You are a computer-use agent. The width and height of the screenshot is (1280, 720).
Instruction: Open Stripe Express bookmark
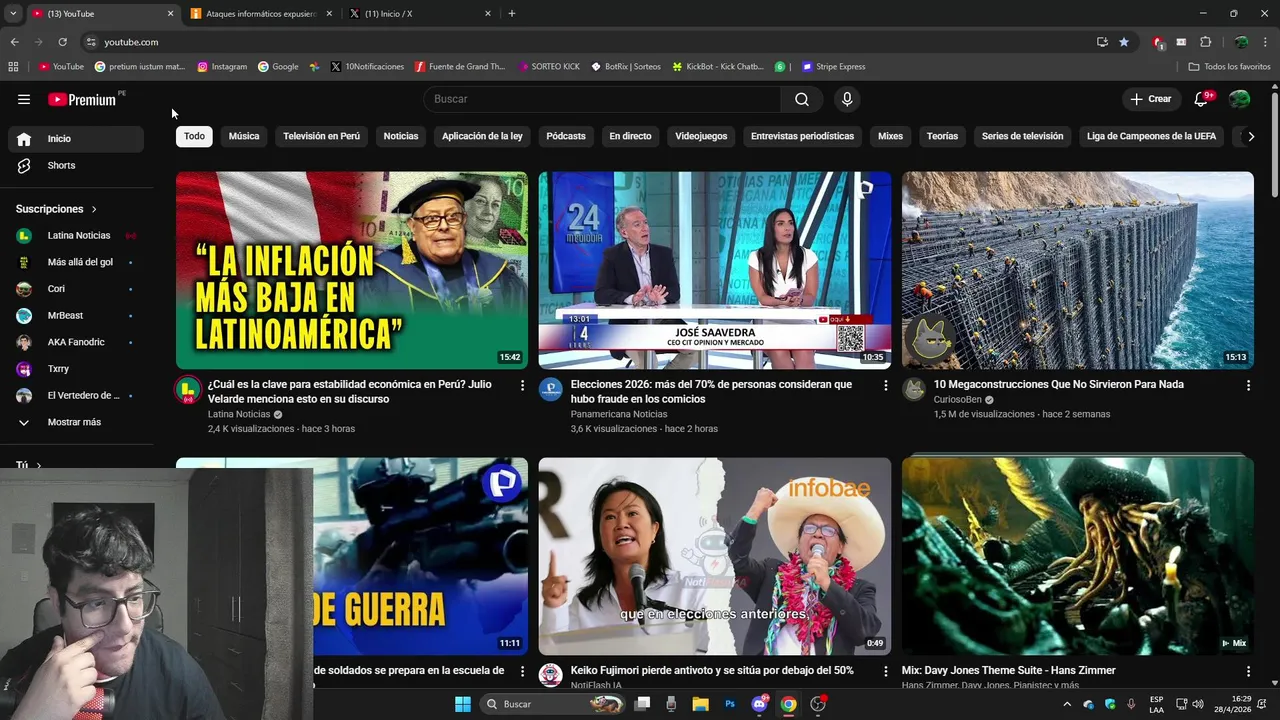click(832, 67)
